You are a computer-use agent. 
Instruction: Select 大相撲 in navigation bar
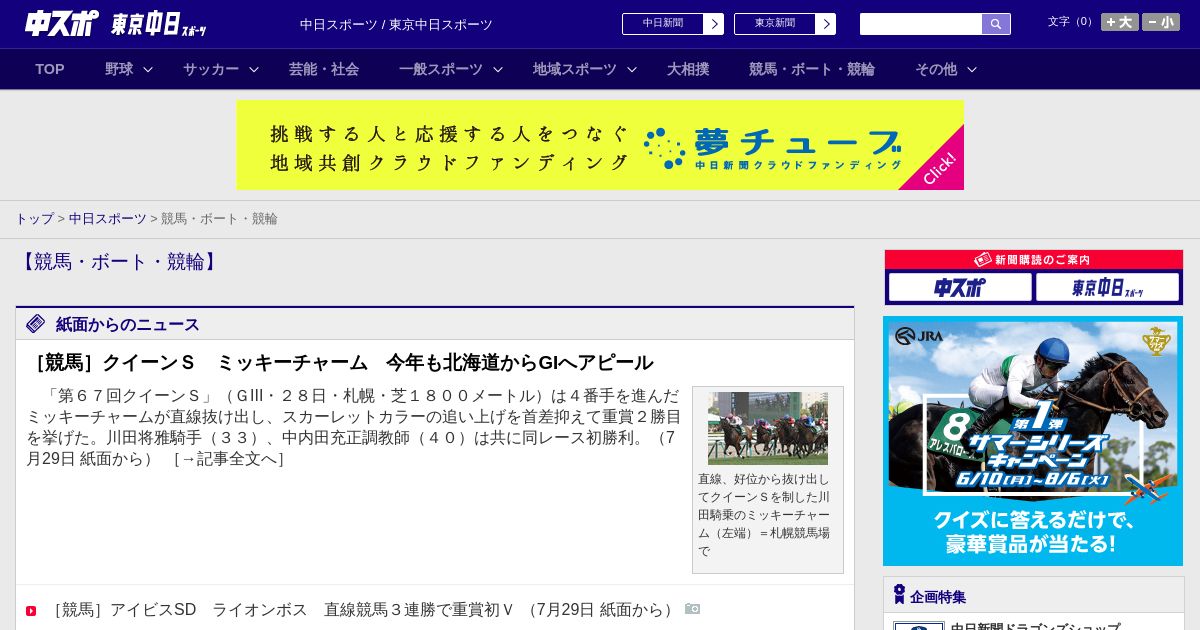(688, 69)
